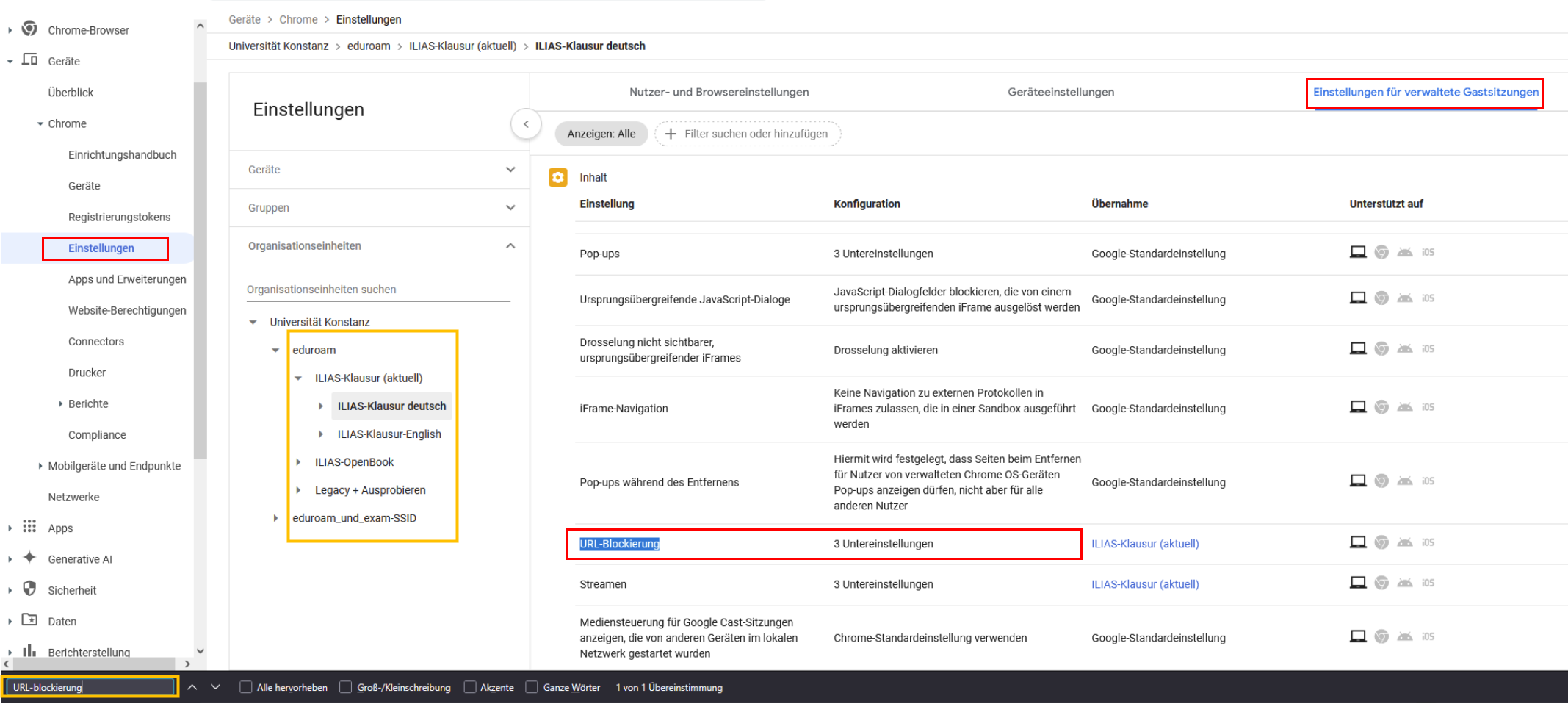Click ILIAS-Klausur (aktuell) link in Streamen row
Image resolution: width=1568 pixels, height=704 pixels.
(1145, 584)
